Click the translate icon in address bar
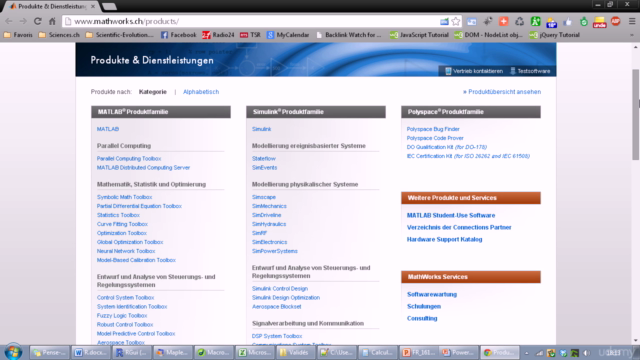 pos(444,21)
